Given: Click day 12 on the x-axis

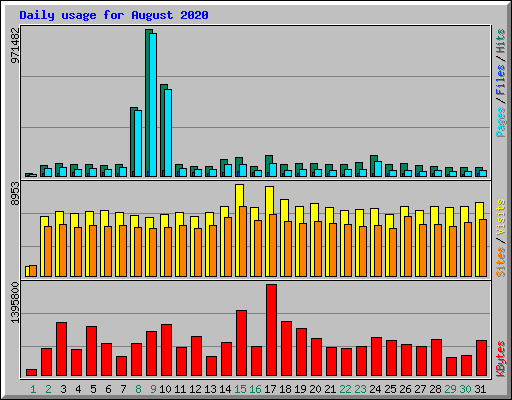Looking at the screenshot, I should [x=195, y=389].
